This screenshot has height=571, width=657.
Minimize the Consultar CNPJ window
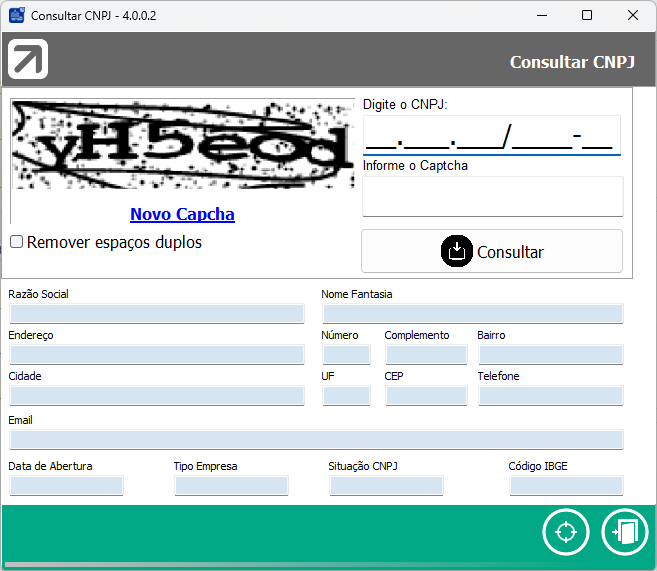541,16
